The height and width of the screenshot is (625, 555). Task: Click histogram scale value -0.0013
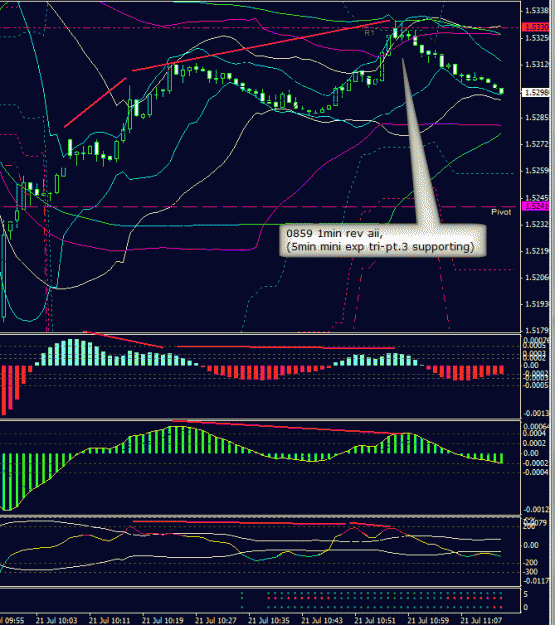pyautogui.click(x=536, y=413)
